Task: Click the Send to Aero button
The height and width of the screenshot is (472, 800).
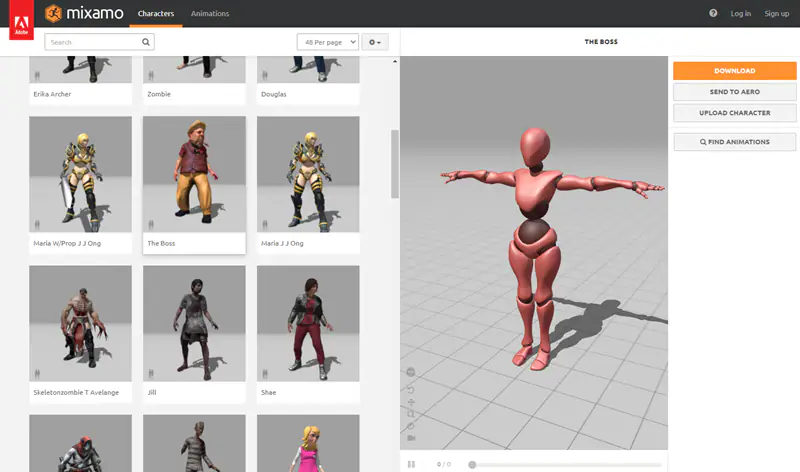Action: click(x=735, y=92)
